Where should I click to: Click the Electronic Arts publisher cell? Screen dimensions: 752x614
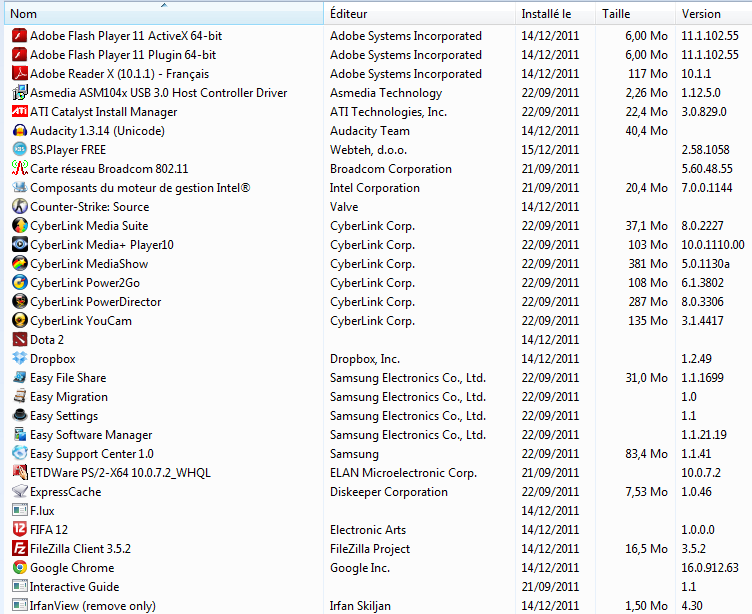368,530
